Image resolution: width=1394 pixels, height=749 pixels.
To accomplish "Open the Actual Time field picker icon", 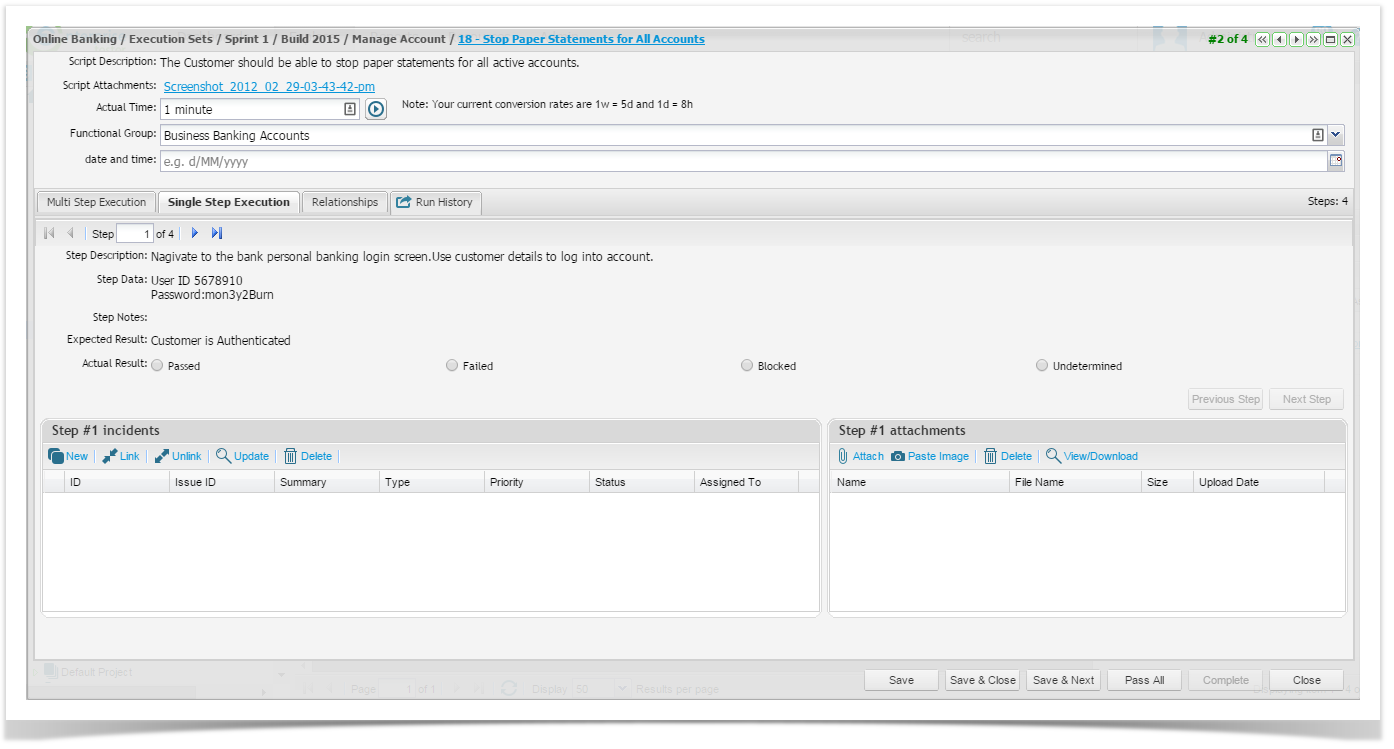I will click(350, 109).
